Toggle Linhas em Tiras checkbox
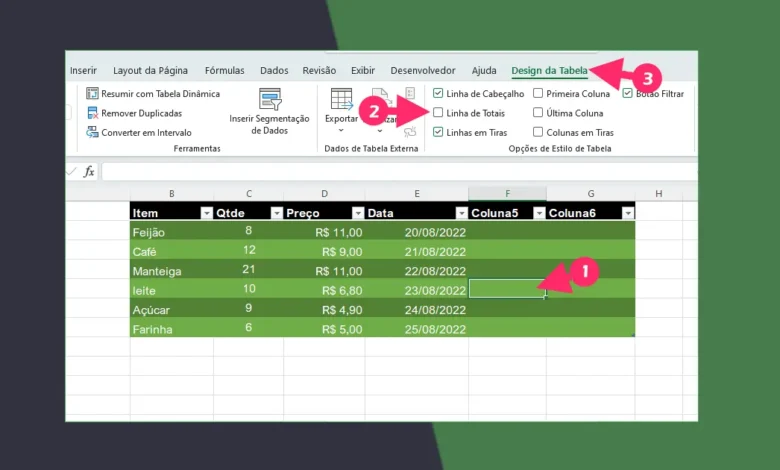 pos(438,132)
